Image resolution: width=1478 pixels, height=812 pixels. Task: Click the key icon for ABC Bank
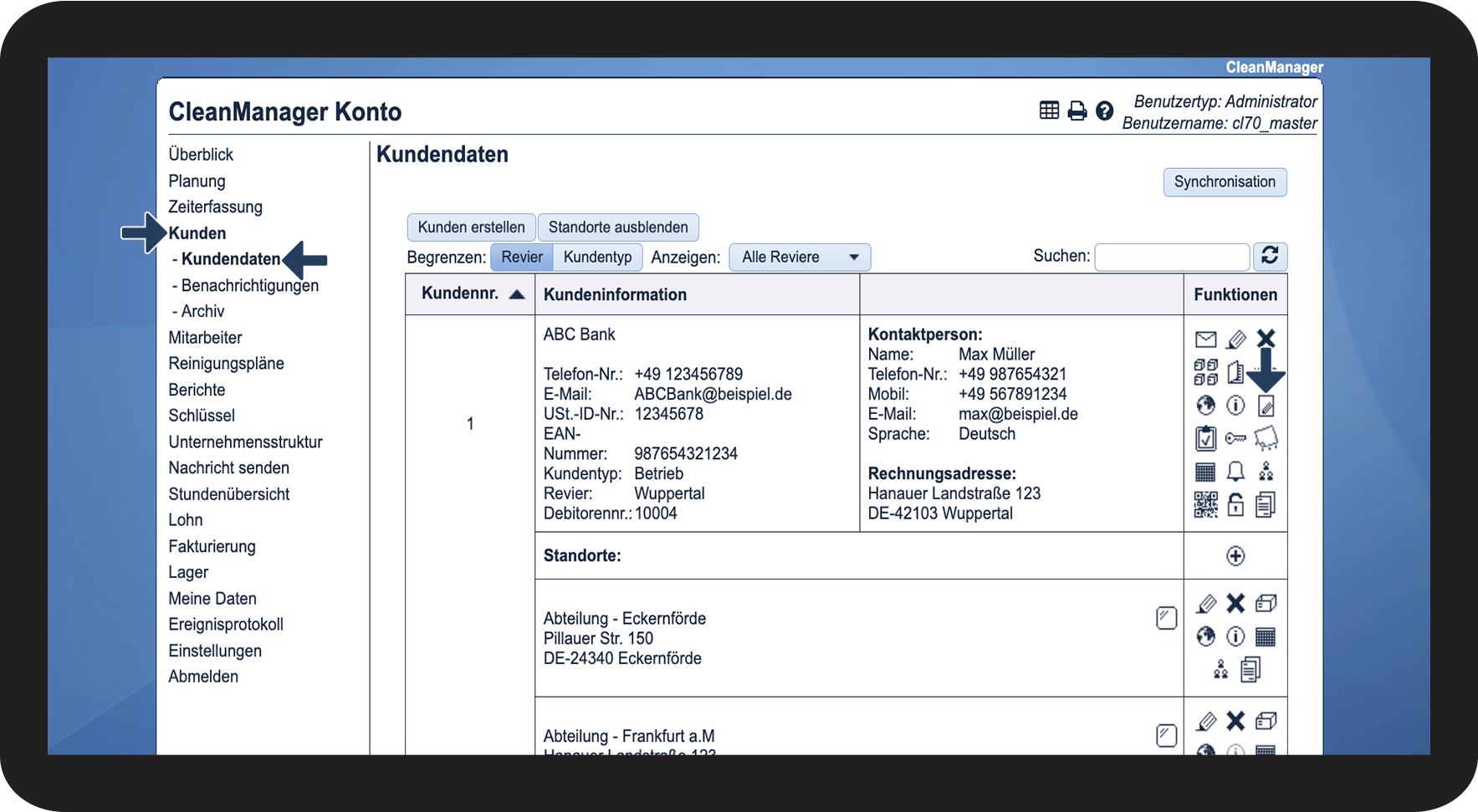click(1235, 438)
